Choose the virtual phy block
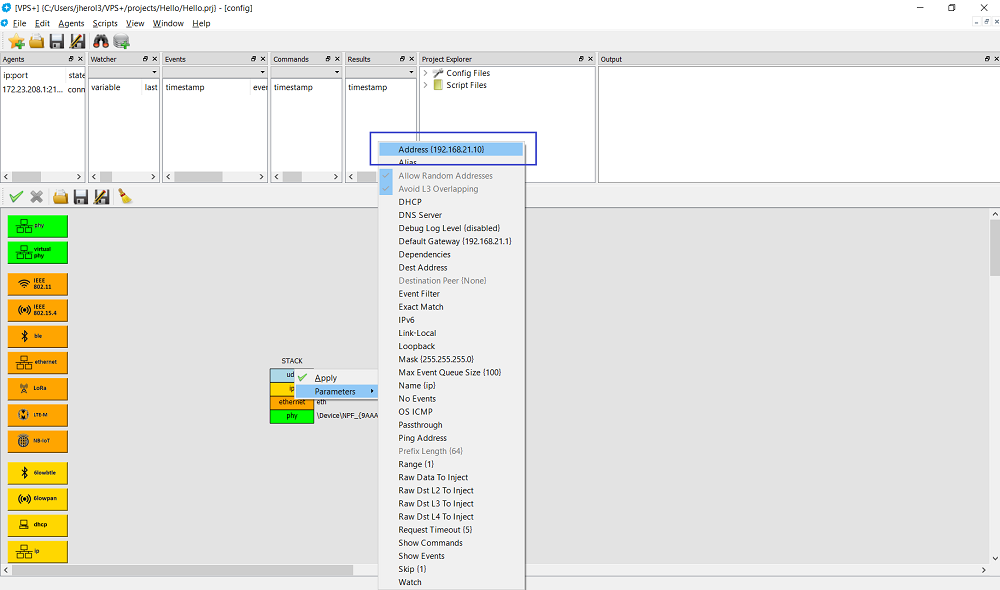The height and width of the screenshot is (590, 1000). tap(38, 252)
